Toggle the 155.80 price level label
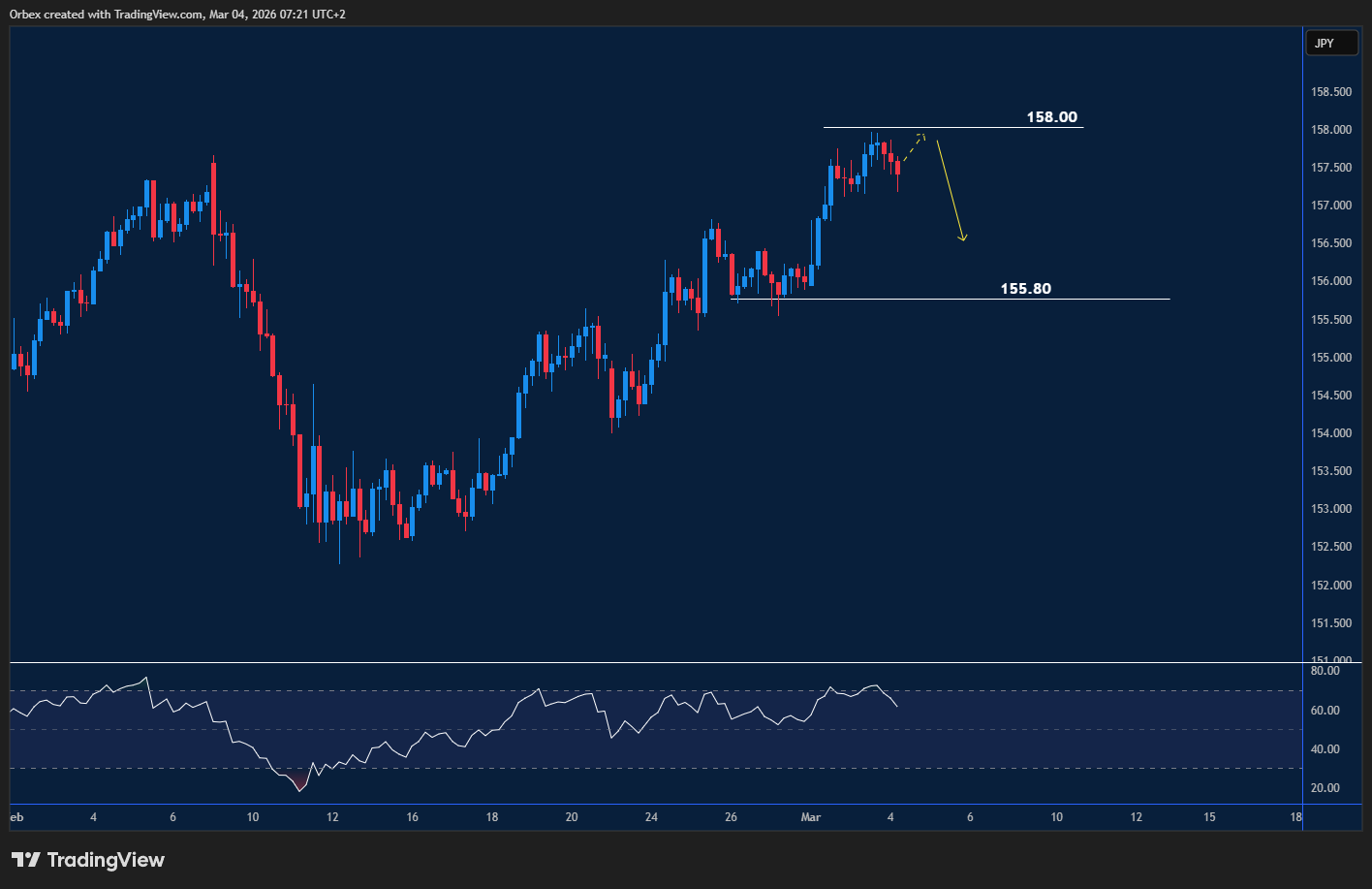 [x=1025, y=288]
